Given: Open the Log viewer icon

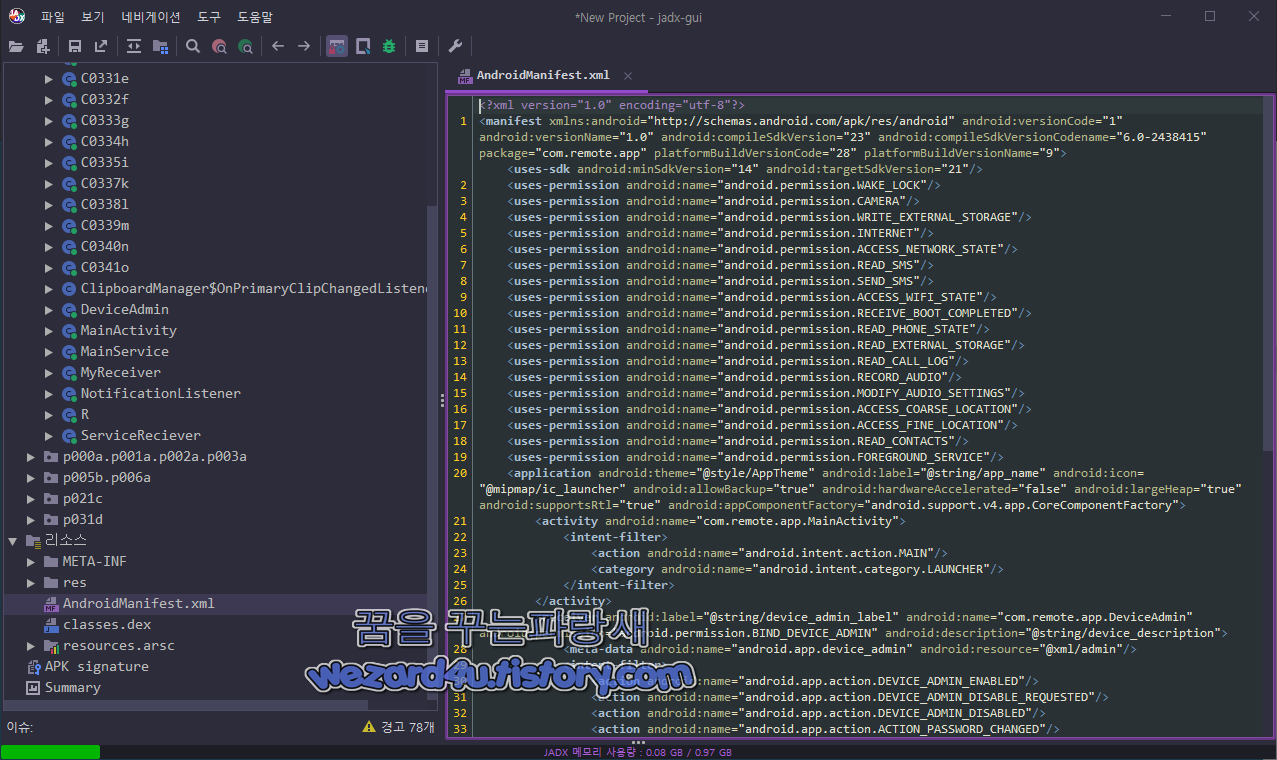Looking at the screenshot, I should [x=422, y=46].
